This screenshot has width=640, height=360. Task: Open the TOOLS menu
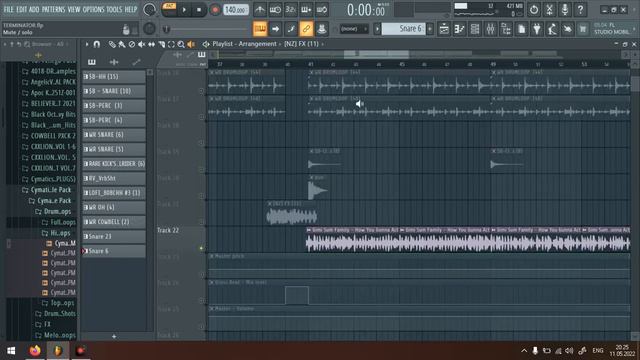(114, 9)
